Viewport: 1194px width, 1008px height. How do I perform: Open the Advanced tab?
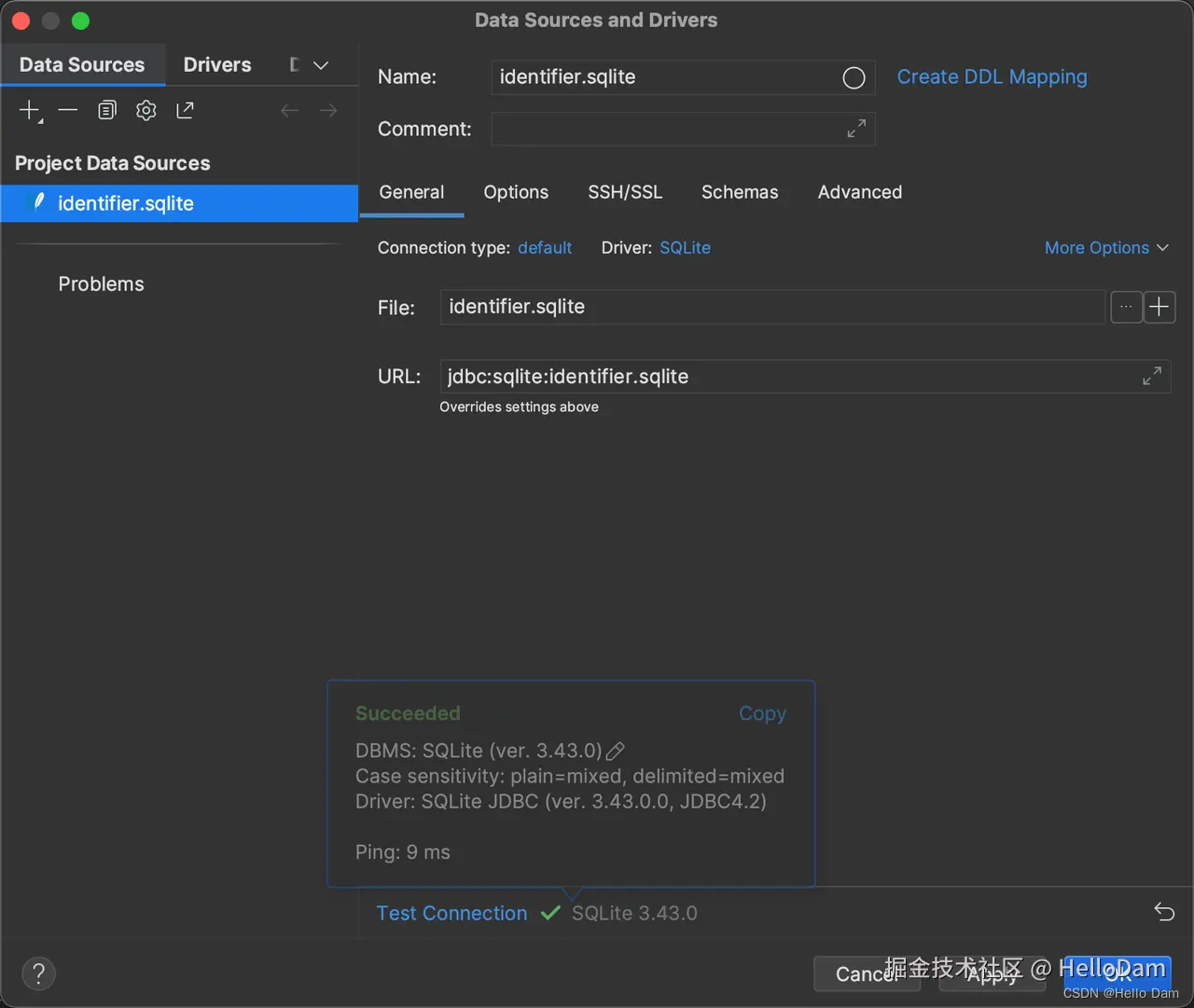[860, 192]
